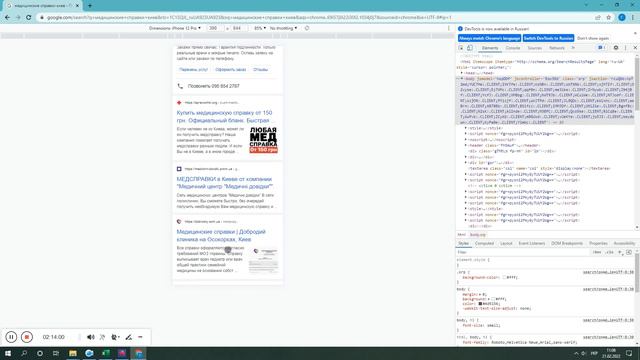Open DevTools settings gear
This screenshot has height=360, width=640.
(616, 48)
